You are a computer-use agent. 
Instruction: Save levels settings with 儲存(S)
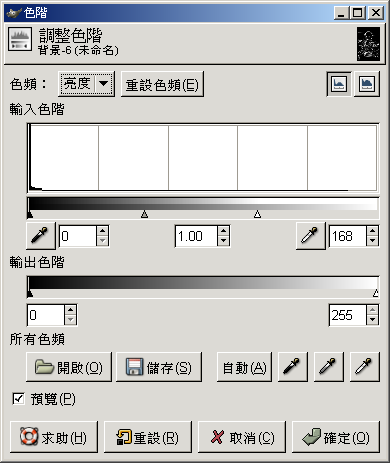click(159, 367)
